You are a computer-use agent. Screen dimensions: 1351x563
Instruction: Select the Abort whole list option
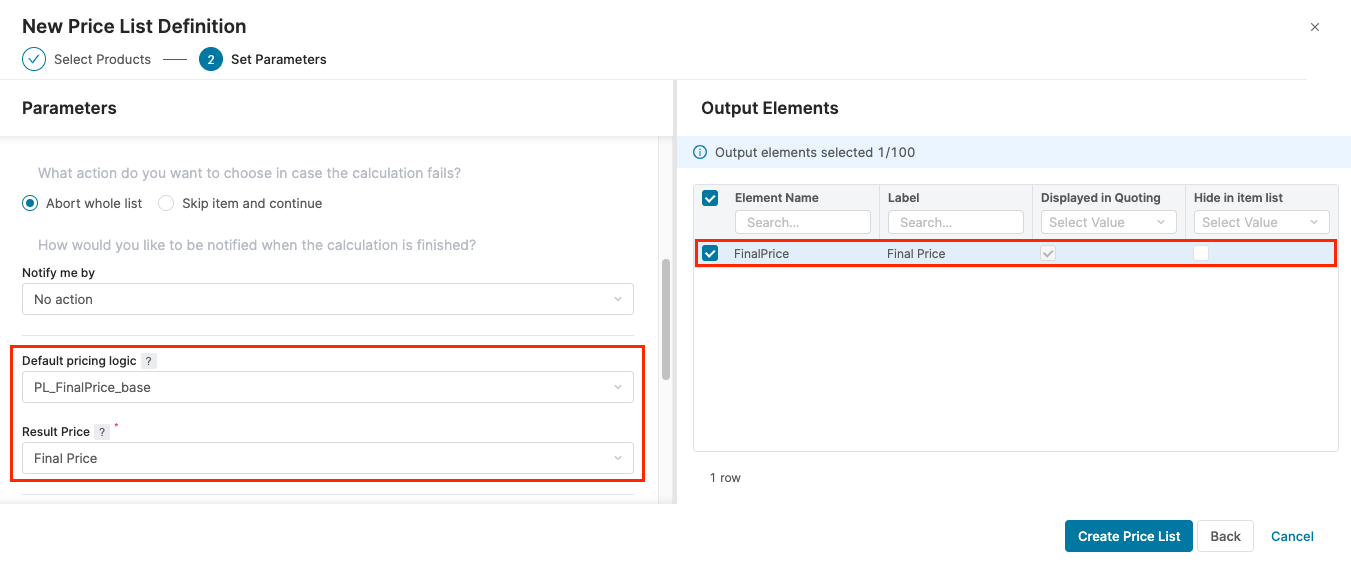[x=30, y=203]
